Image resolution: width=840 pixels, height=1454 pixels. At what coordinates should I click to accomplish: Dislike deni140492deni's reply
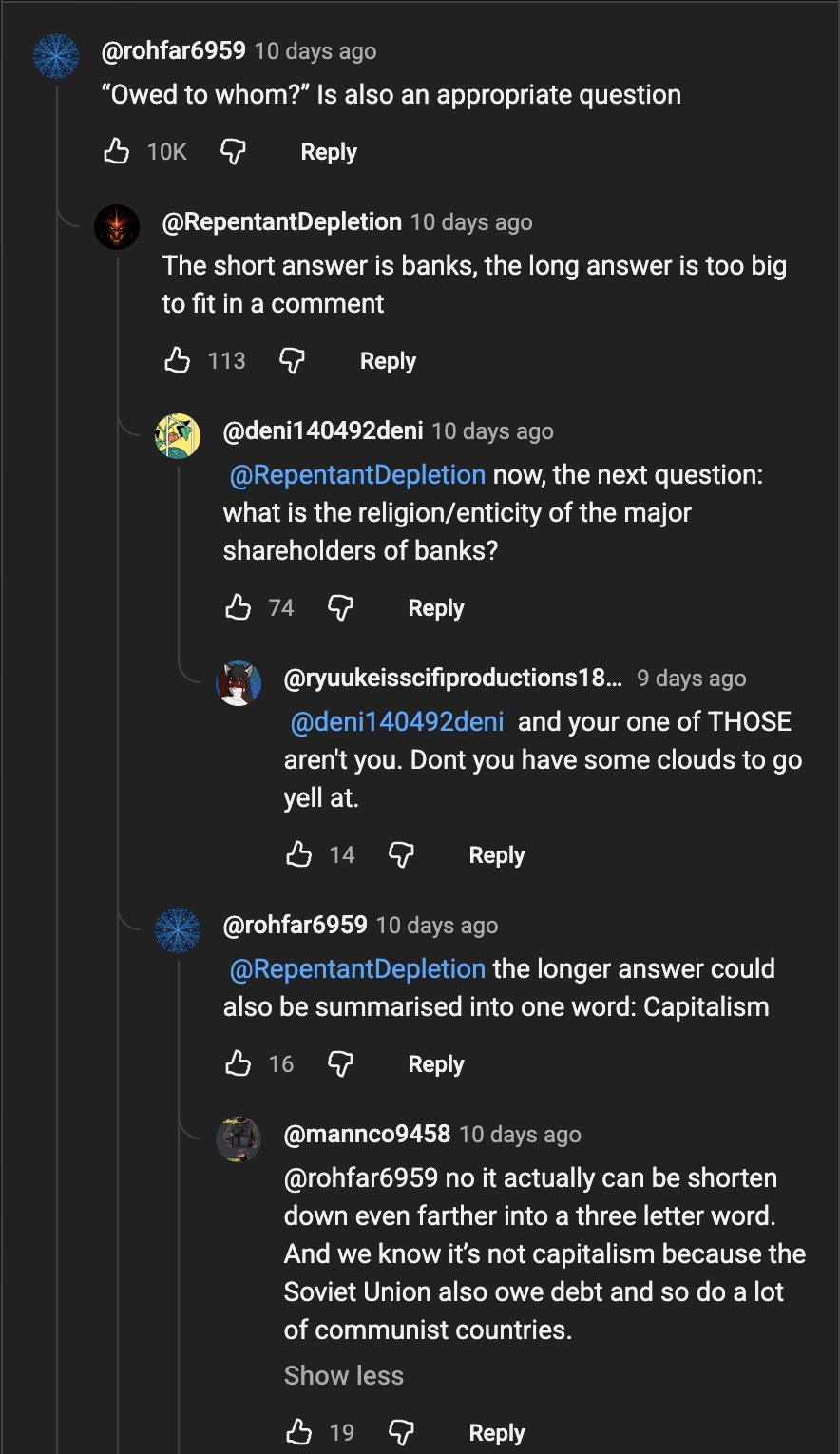click(x=340, y=607)
